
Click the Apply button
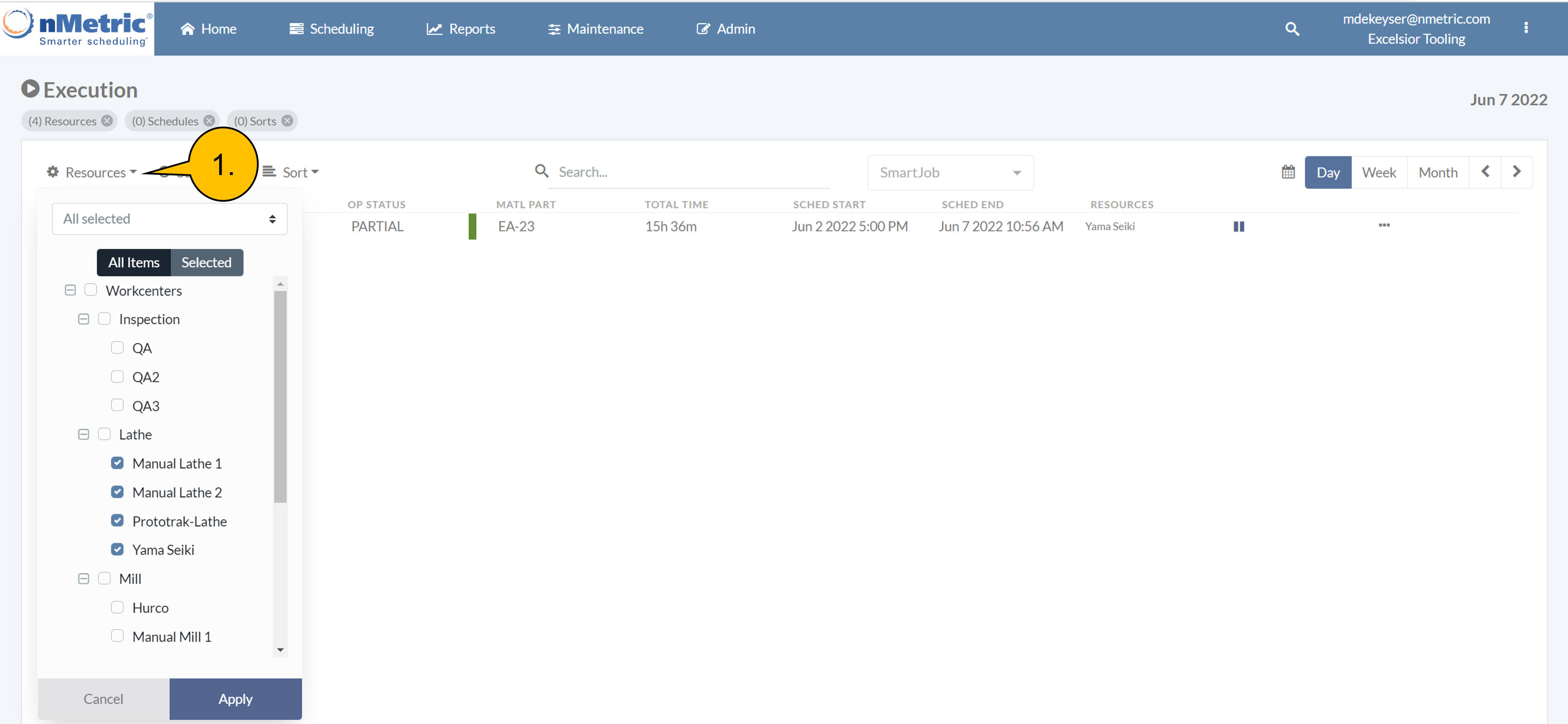[x=235, y=699]
